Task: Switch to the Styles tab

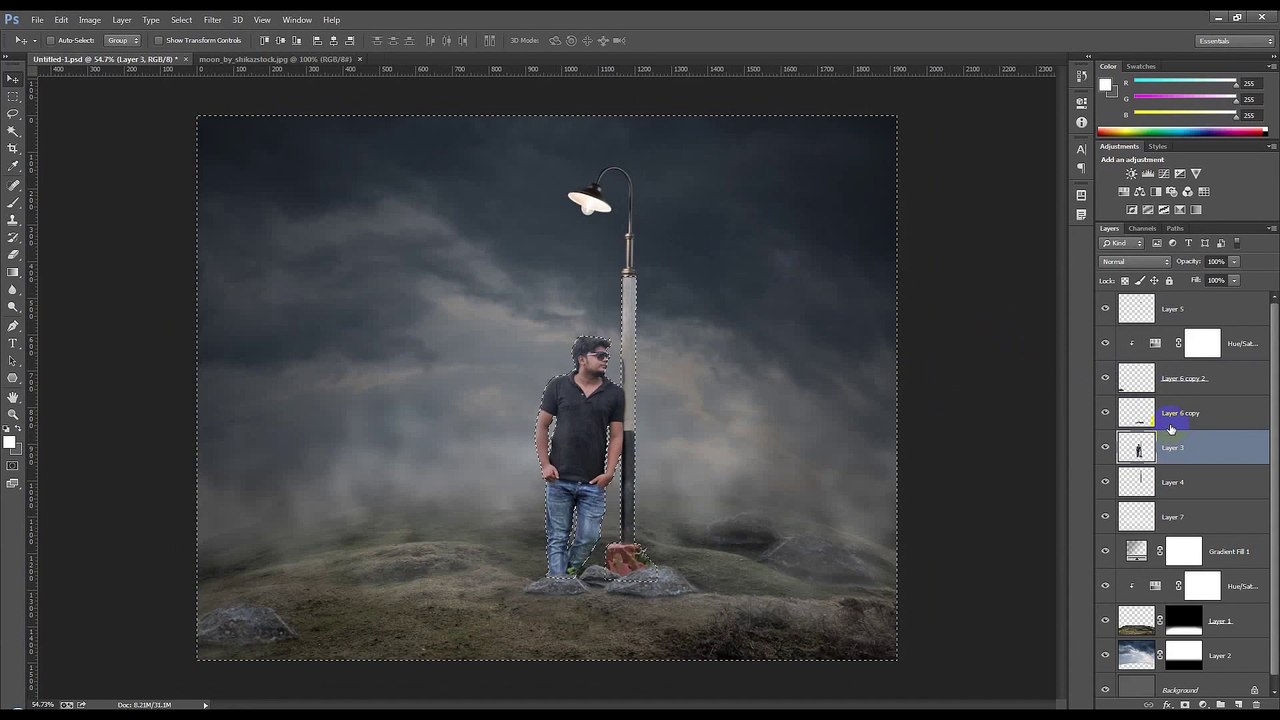Action: coord(1157,146)
